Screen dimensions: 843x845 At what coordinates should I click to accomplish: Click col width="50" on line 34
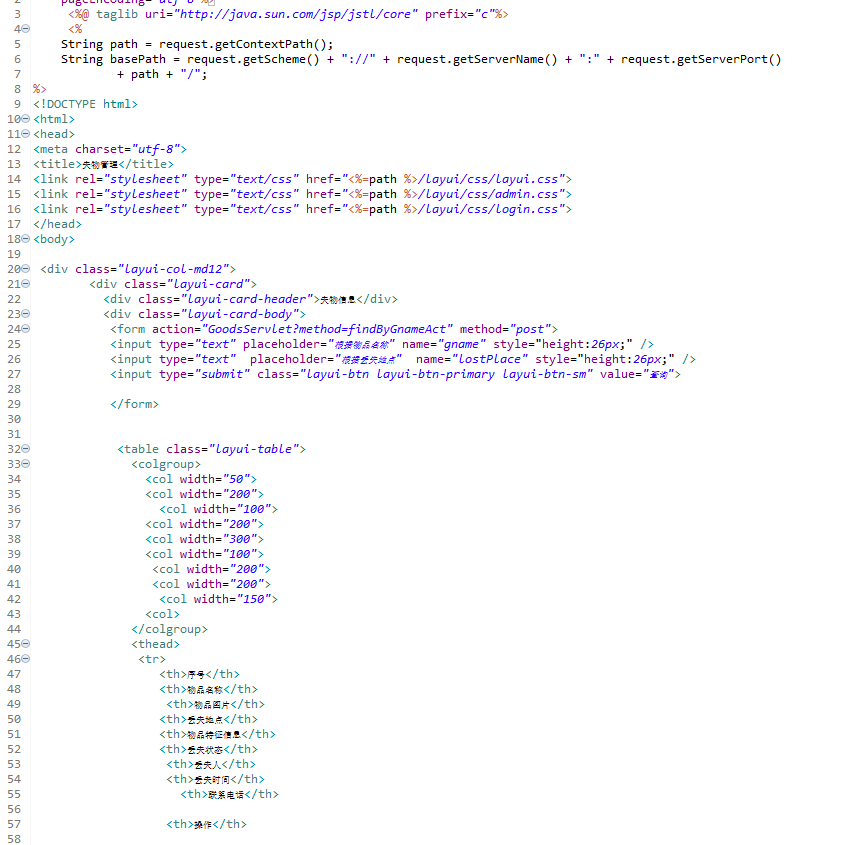(x=201, y=479)
